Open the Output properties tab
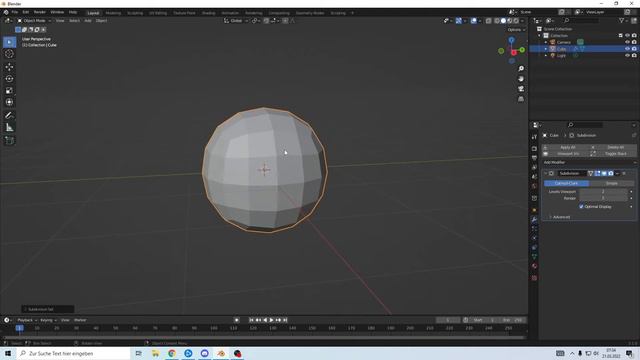The image size is (640, 360). [x=534, y=158]
